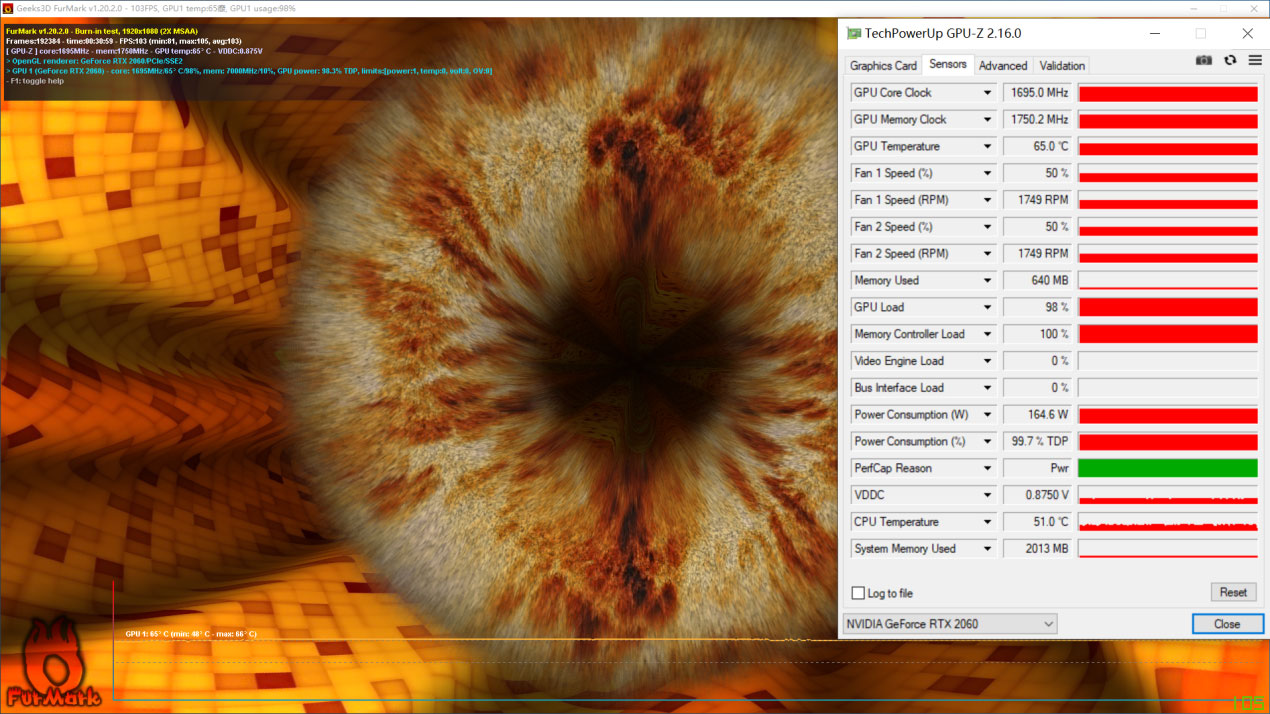Image resolution: width=1270 pixels, height=714 pixels.
Task: Open the NVIDIA GeForce RTX 2060 selector
Action: pyautogui.click(x=949, y=624)
